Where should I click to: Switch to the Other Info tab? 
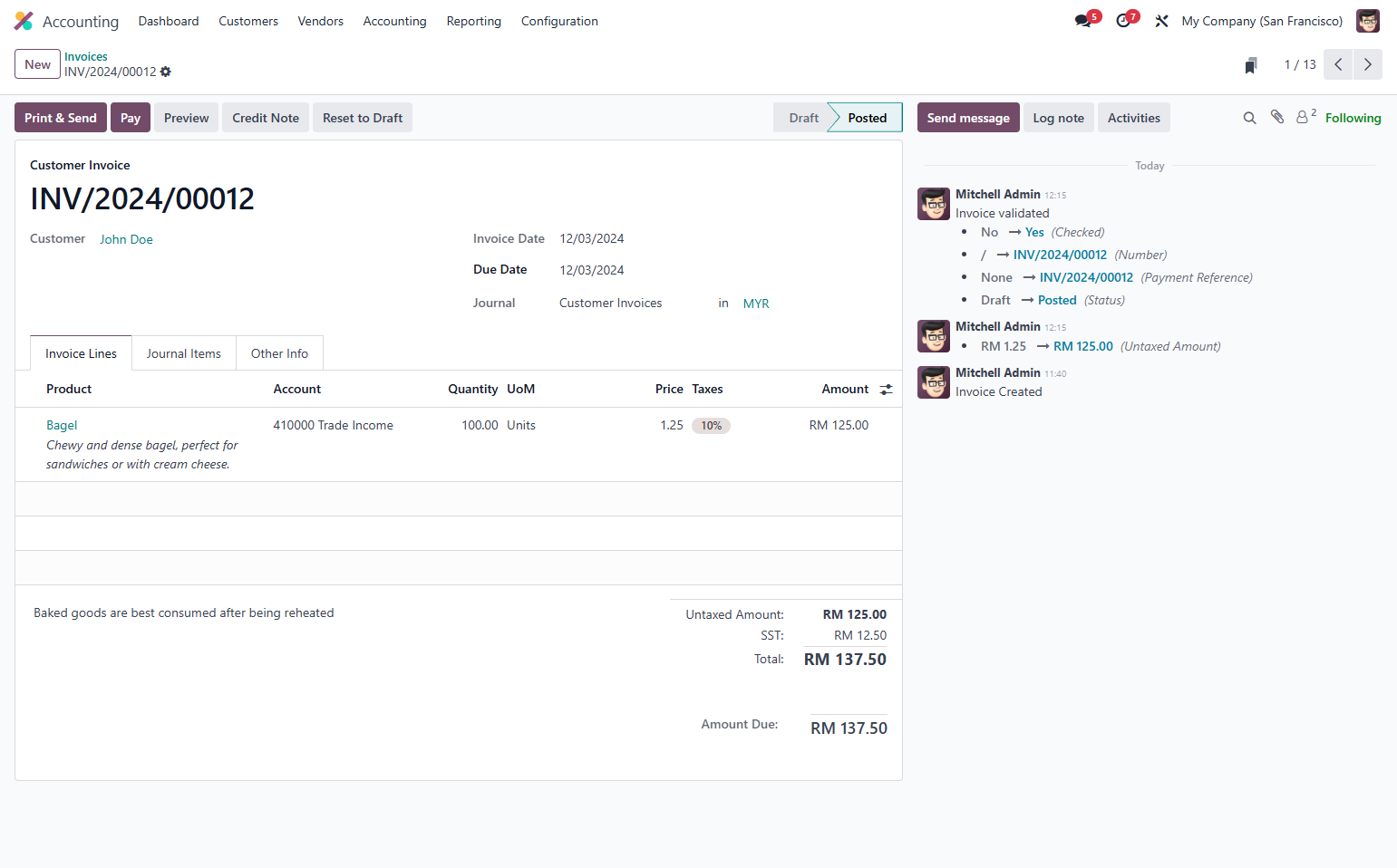(x=279, y=353)
